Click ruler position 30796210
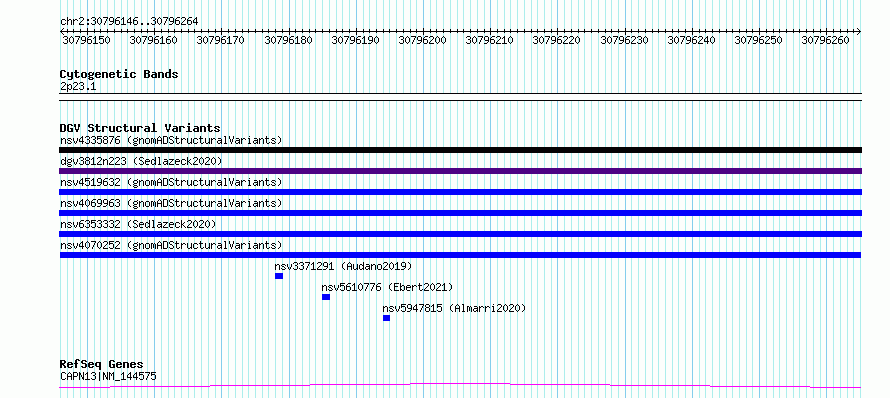 (489, 40)
